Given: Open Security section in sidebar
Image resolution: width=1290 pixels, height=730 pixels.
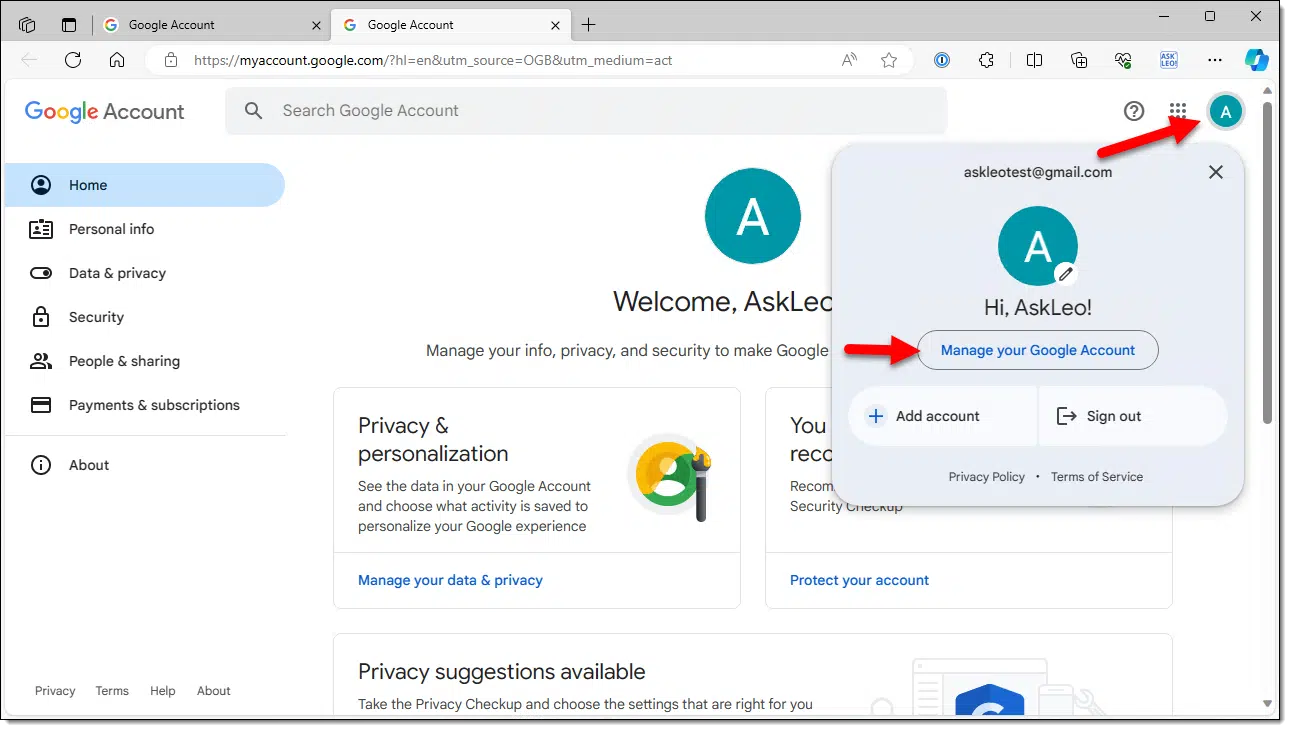Looking at the screenshot, I should pos(145,317).
